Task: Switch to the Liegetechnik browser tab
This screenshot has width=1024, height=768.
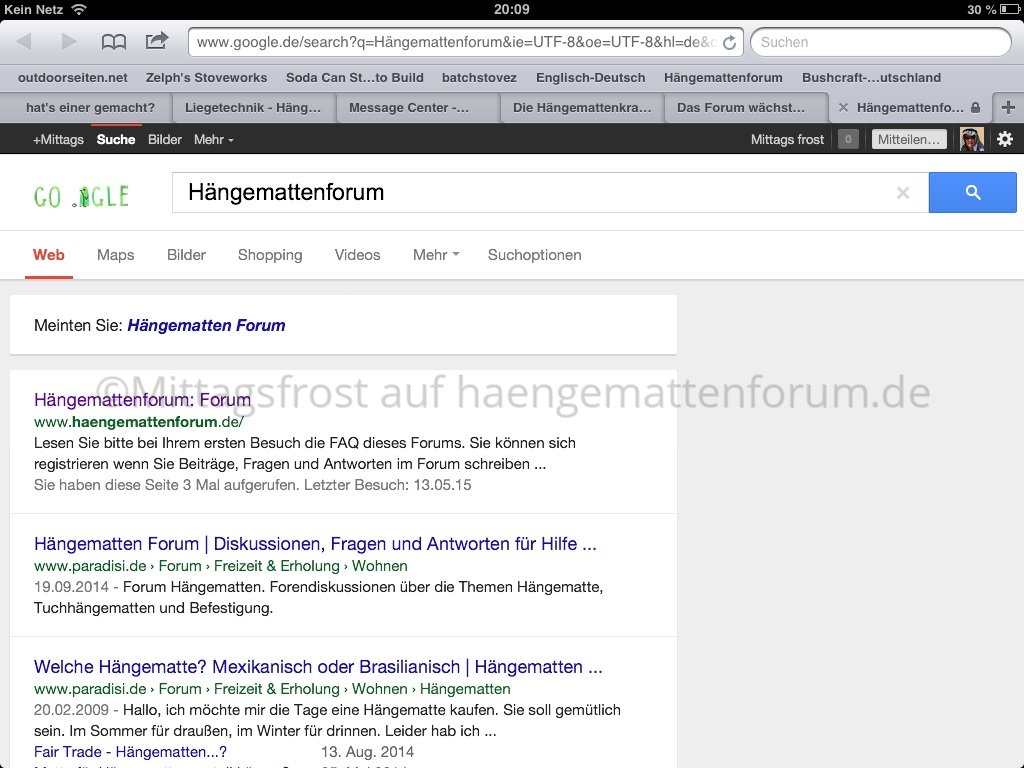Action: pyautogui.click(x=253, y=108)
